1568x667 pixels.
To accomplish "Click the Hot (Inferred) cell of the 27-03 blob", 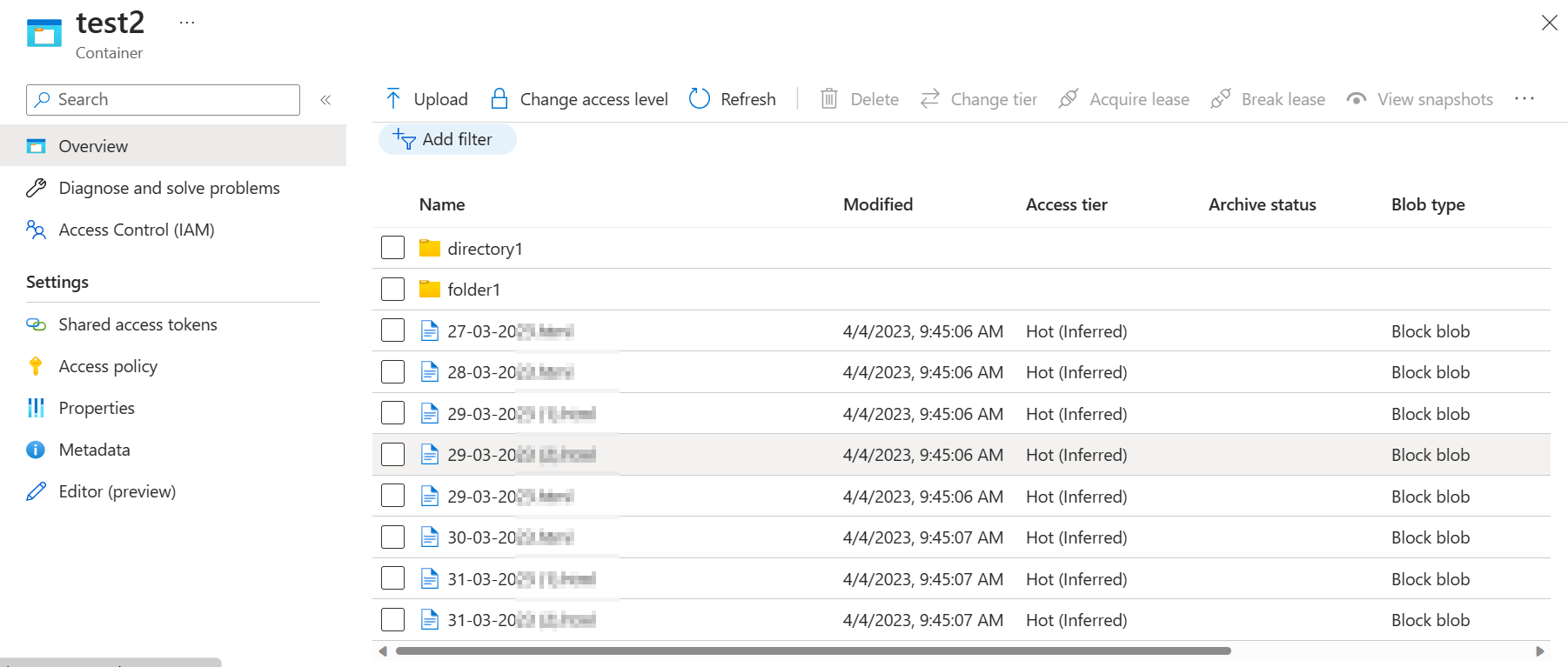I will click(1076, 331).
